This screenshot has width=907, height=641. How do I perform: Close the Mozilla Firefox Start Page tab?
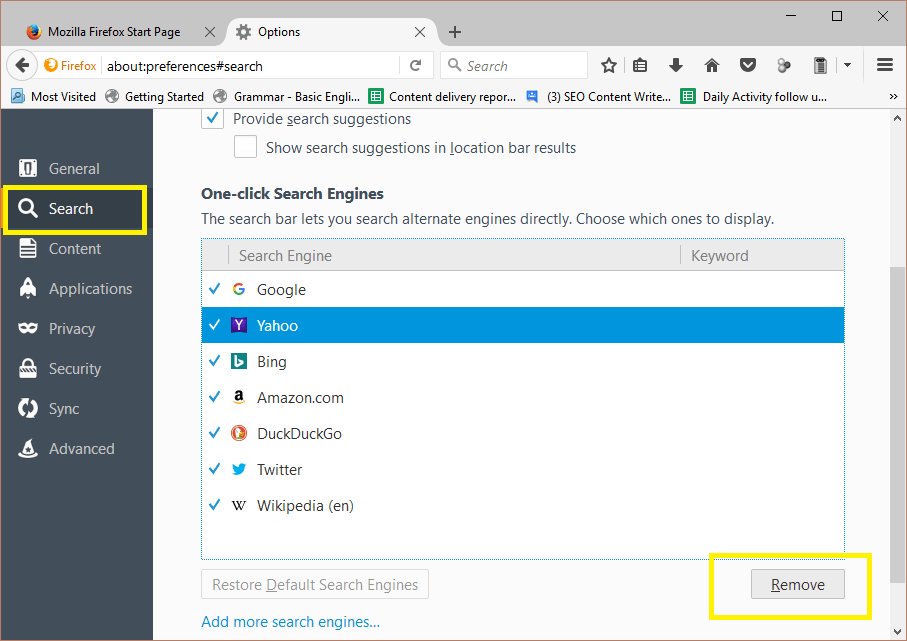pyautogui.click(x=210, y=32)
